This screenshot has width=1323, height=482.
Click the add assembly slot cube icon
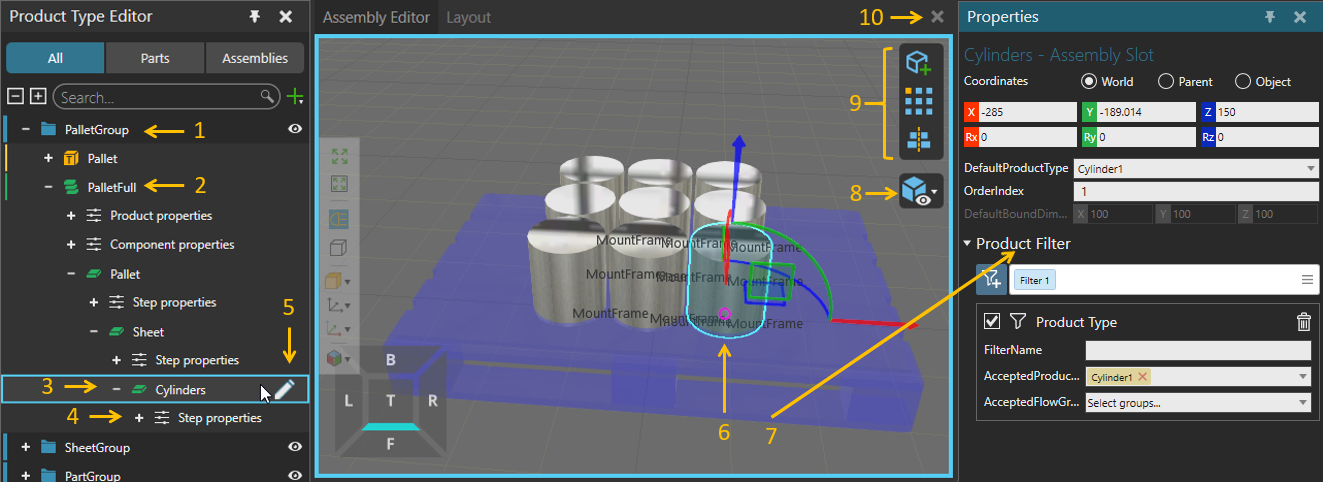[918, 64]
